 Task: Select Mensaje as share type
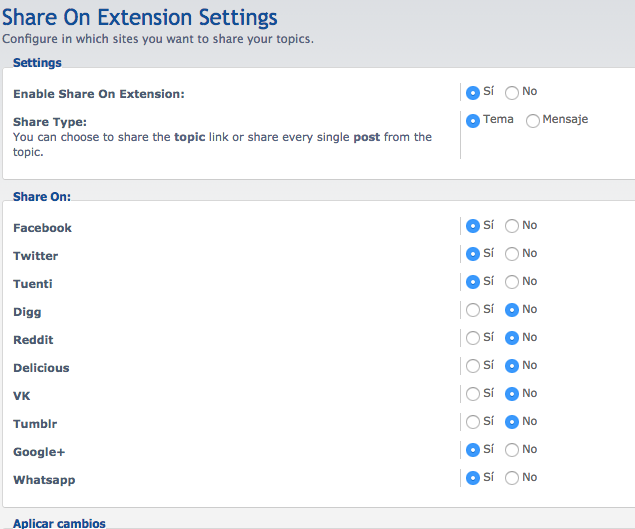pos(532,121)
